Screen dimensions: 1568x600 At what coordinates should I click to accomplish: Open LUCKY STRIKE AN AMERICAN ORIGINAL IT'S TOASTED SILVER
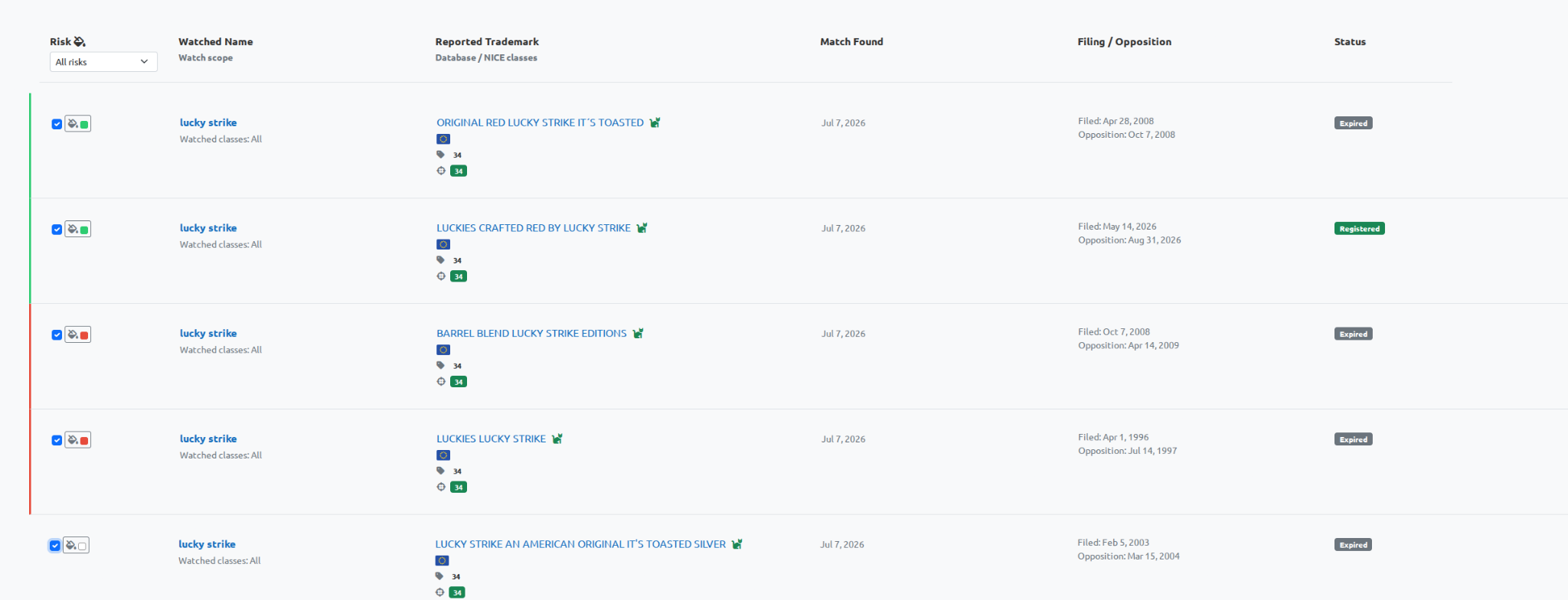(x=580, y=544)
